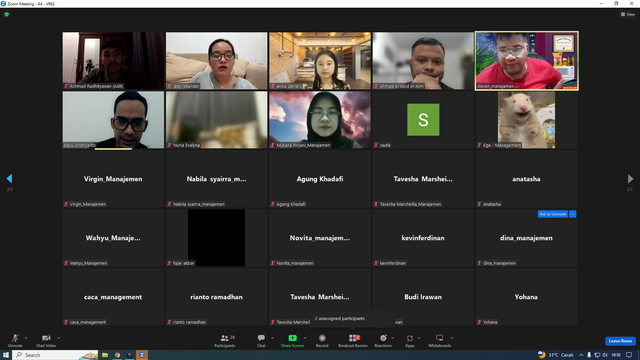Viewport: 640px width, 360px height.
Task: Open more options button on dina_manajemen tile
Action: click(x=573, y=214)
